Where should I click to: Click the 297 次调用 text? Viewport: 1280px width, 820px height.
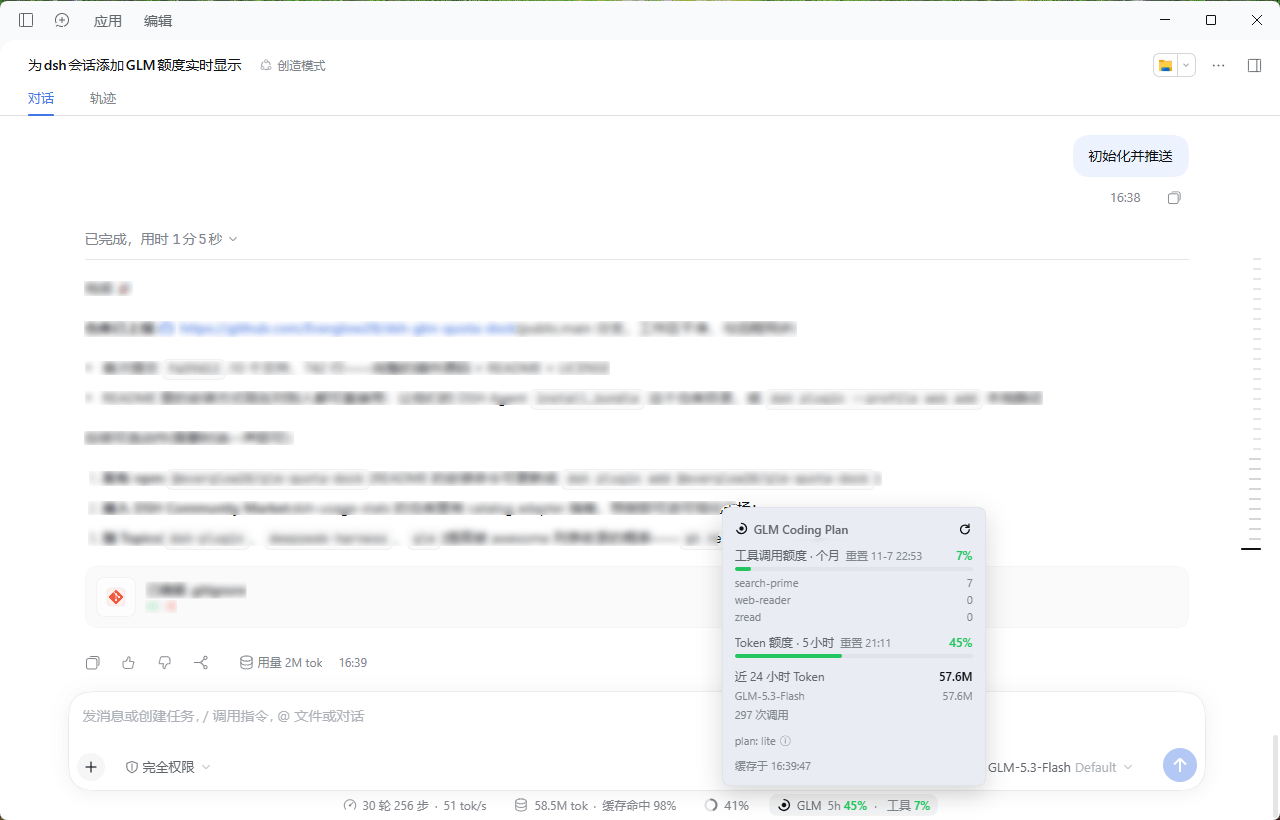[762, 715]
